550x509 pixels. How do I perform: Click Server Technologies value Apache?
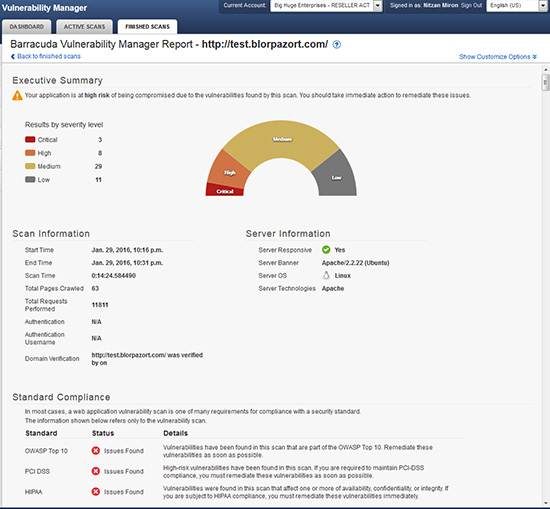click(333, 288)
